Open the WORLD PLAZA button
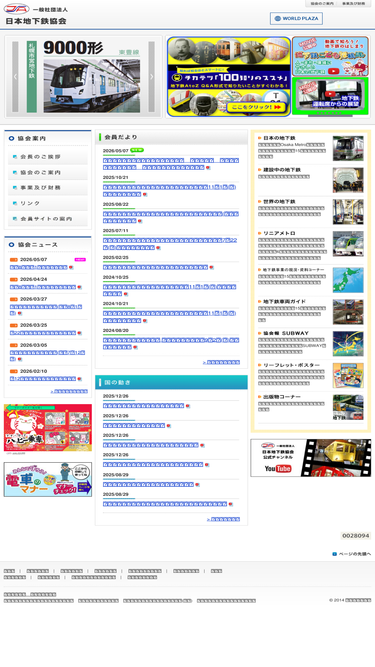The image size is (375, 667). (x=296, y=18)
